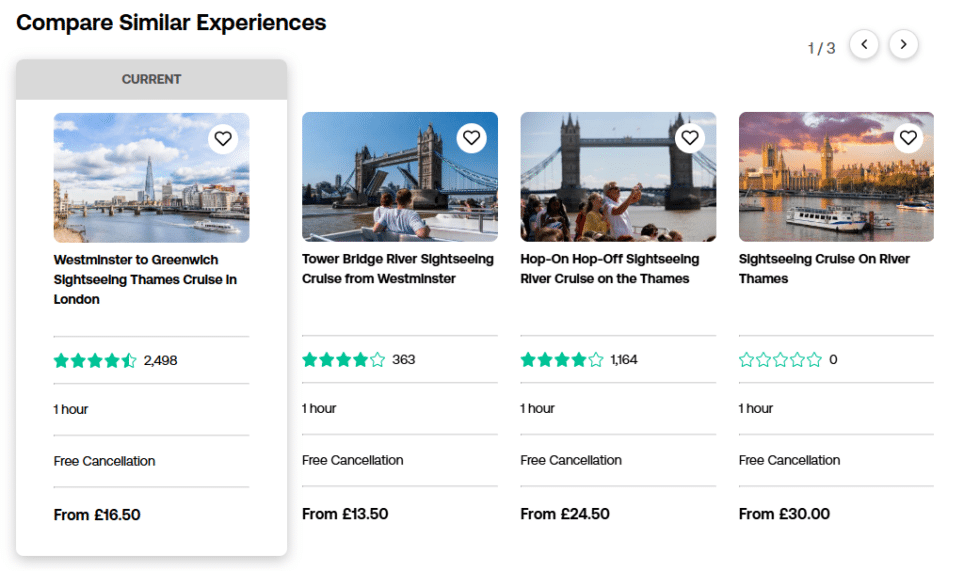980x571 pixels.
Task: Open Tower Bridge River Sightseeing Cruise title link
Action: (398, 269)
